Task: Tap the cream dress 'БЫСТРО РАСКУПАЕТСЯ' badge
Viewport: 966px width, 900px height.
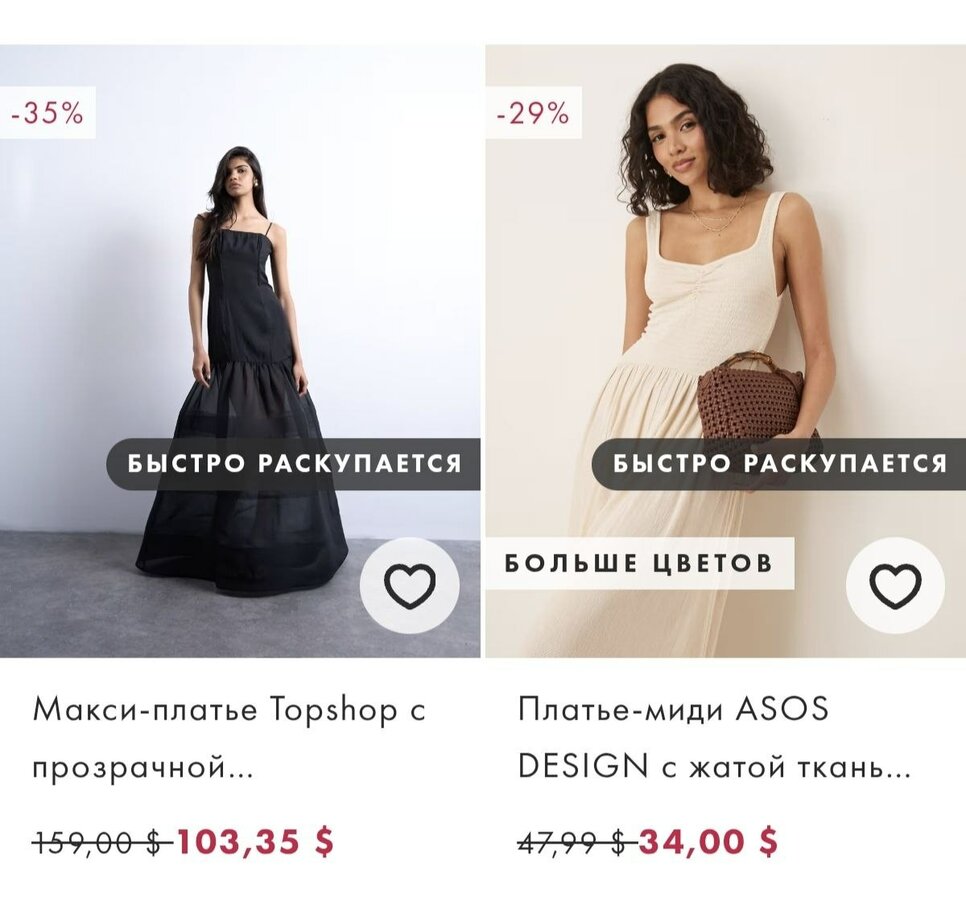Action: 779,464
